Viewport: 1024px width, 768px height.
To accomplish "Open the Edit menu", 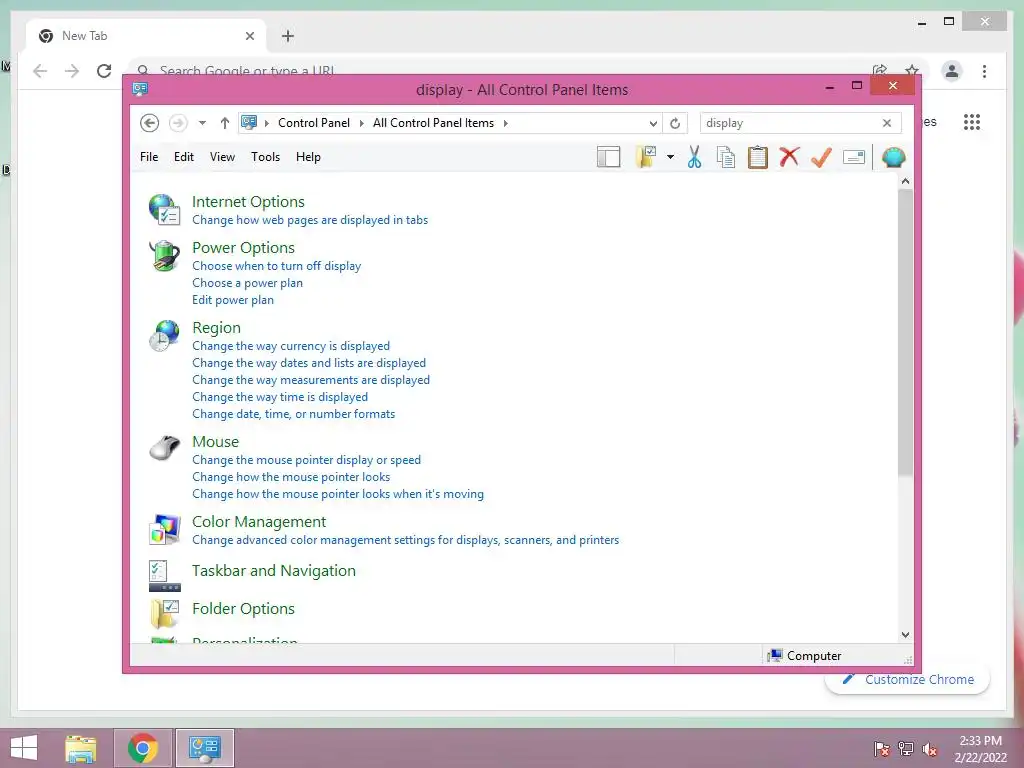I will click(184, 157).
